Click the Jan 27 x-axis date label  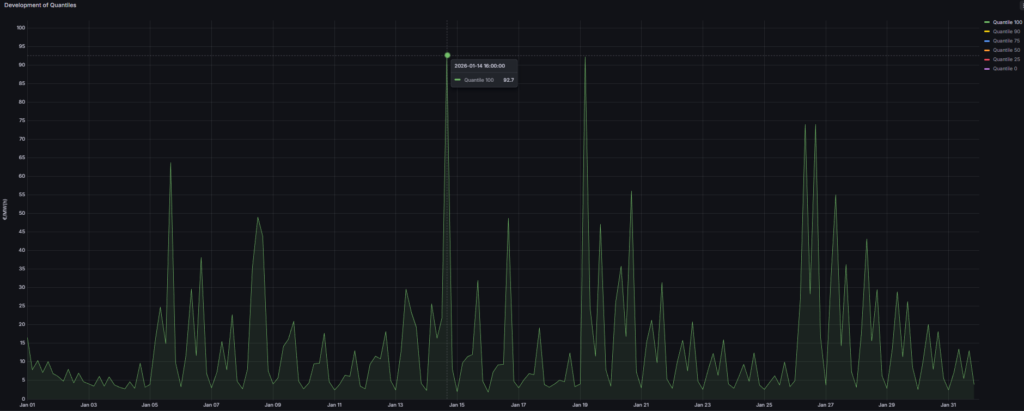pyautogui.click(x=825, y=405)
